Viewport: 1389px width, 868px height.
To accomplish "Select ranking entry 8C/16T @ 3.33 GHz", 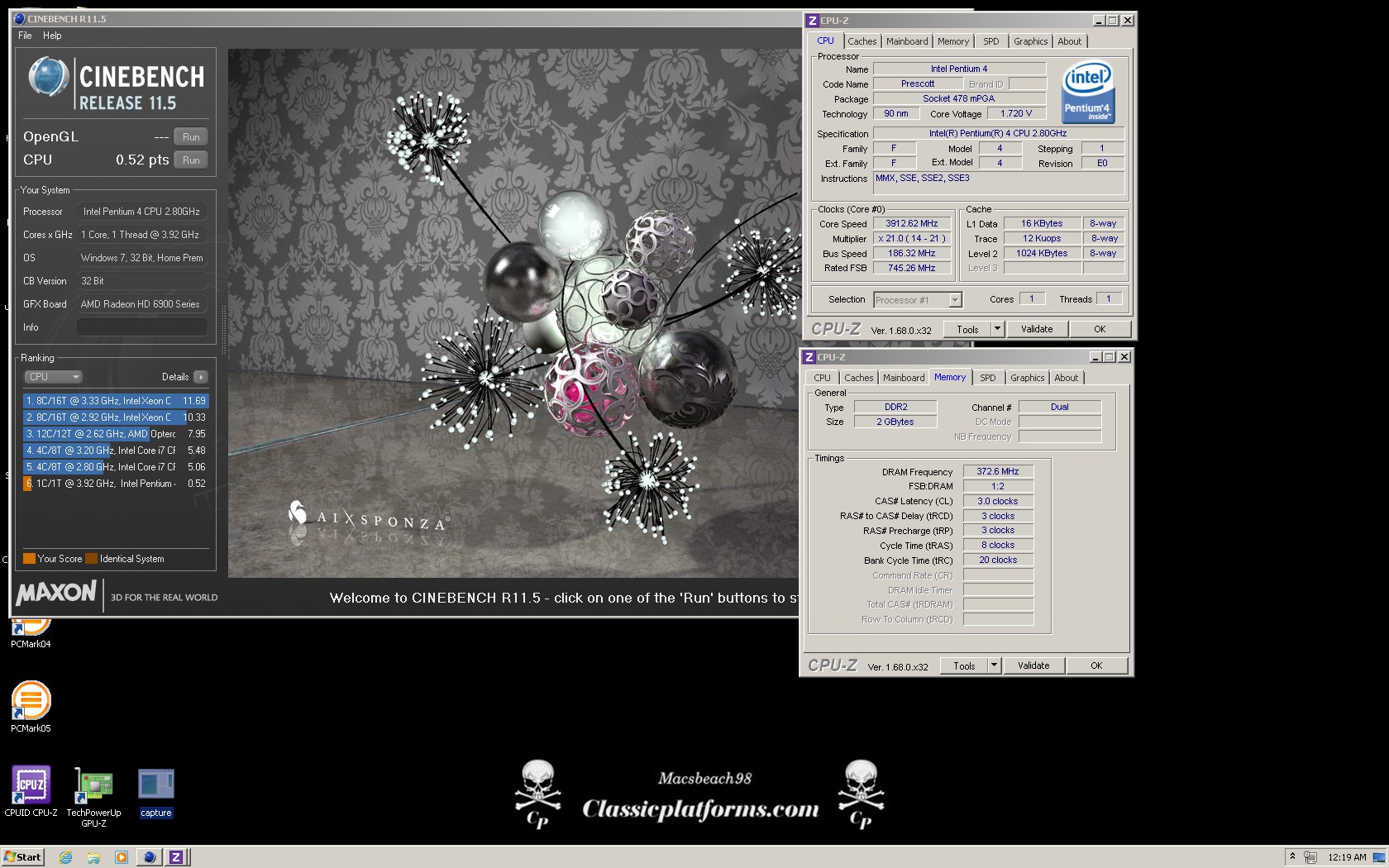I will tap(116, 401).
